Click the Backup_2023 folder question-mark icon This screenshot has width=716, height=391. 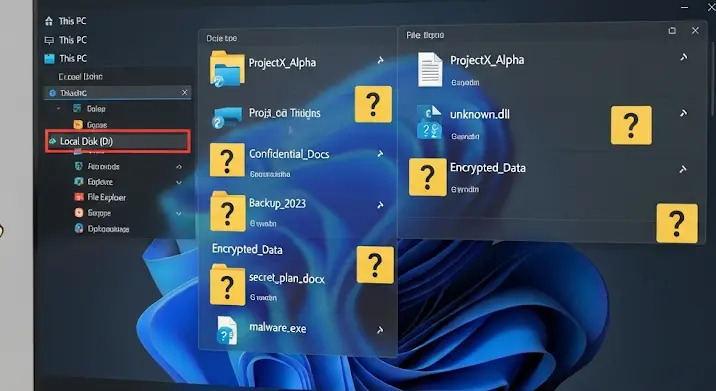coord(227,212)
